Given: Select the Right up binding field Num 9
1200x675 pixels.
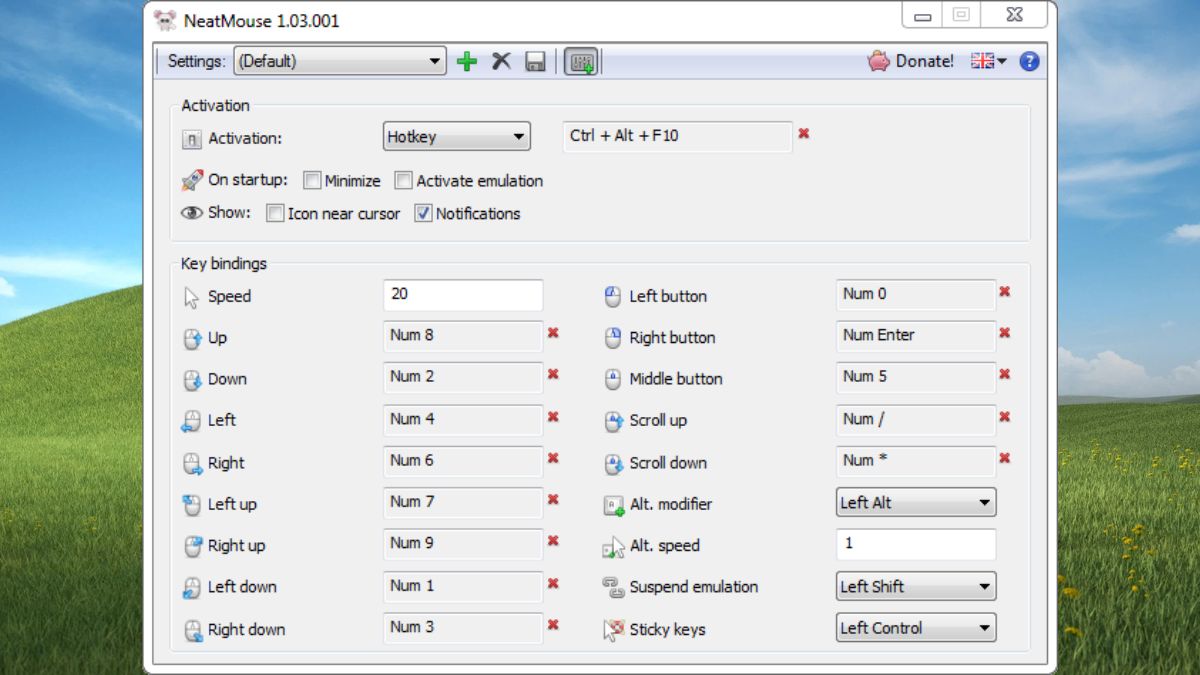Looking at the screenshot, I should (x=463, y=544).
